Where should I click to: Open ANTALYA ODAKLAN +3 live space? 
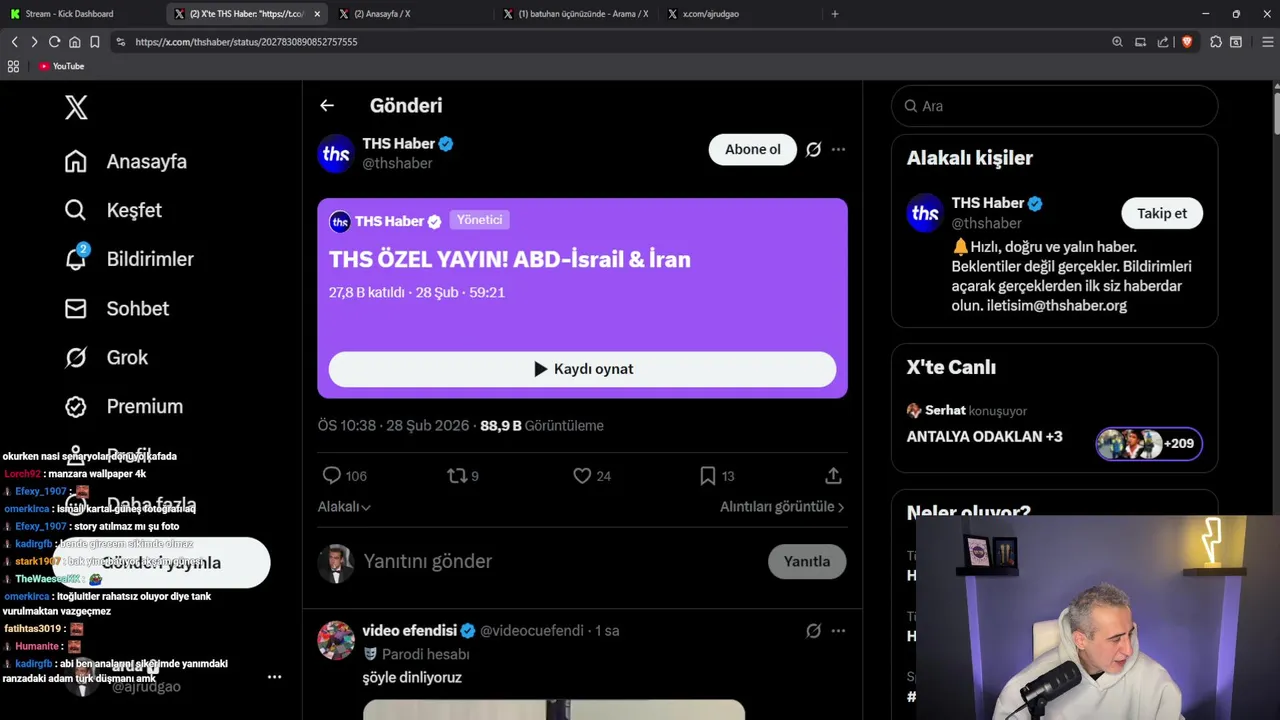[984, 437]
